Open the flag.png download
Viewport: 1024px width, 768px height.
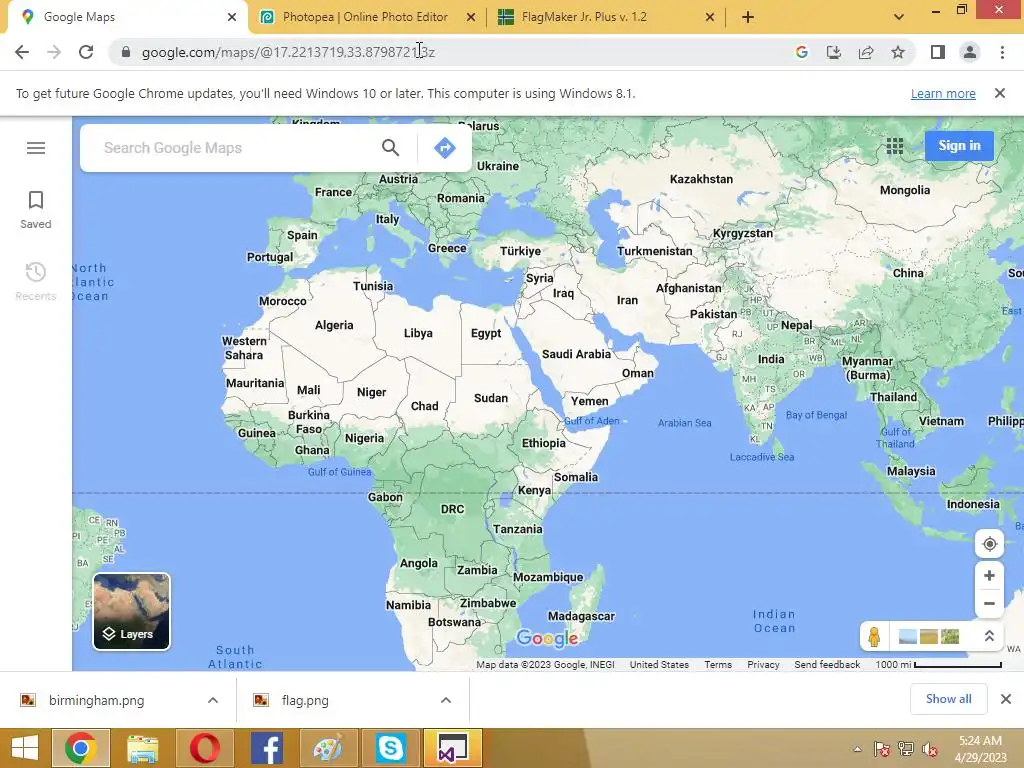[305, 700]
